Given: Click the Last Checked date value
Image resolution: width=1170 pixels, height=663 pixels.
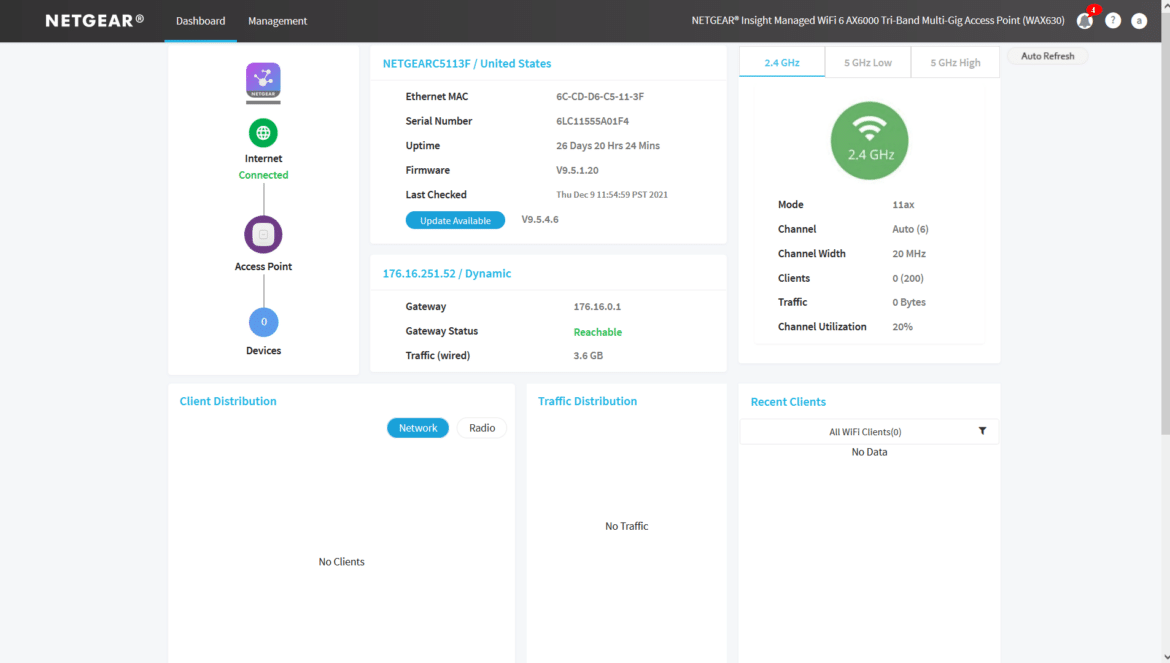Looking at the screenshot, I should (612, 195).
